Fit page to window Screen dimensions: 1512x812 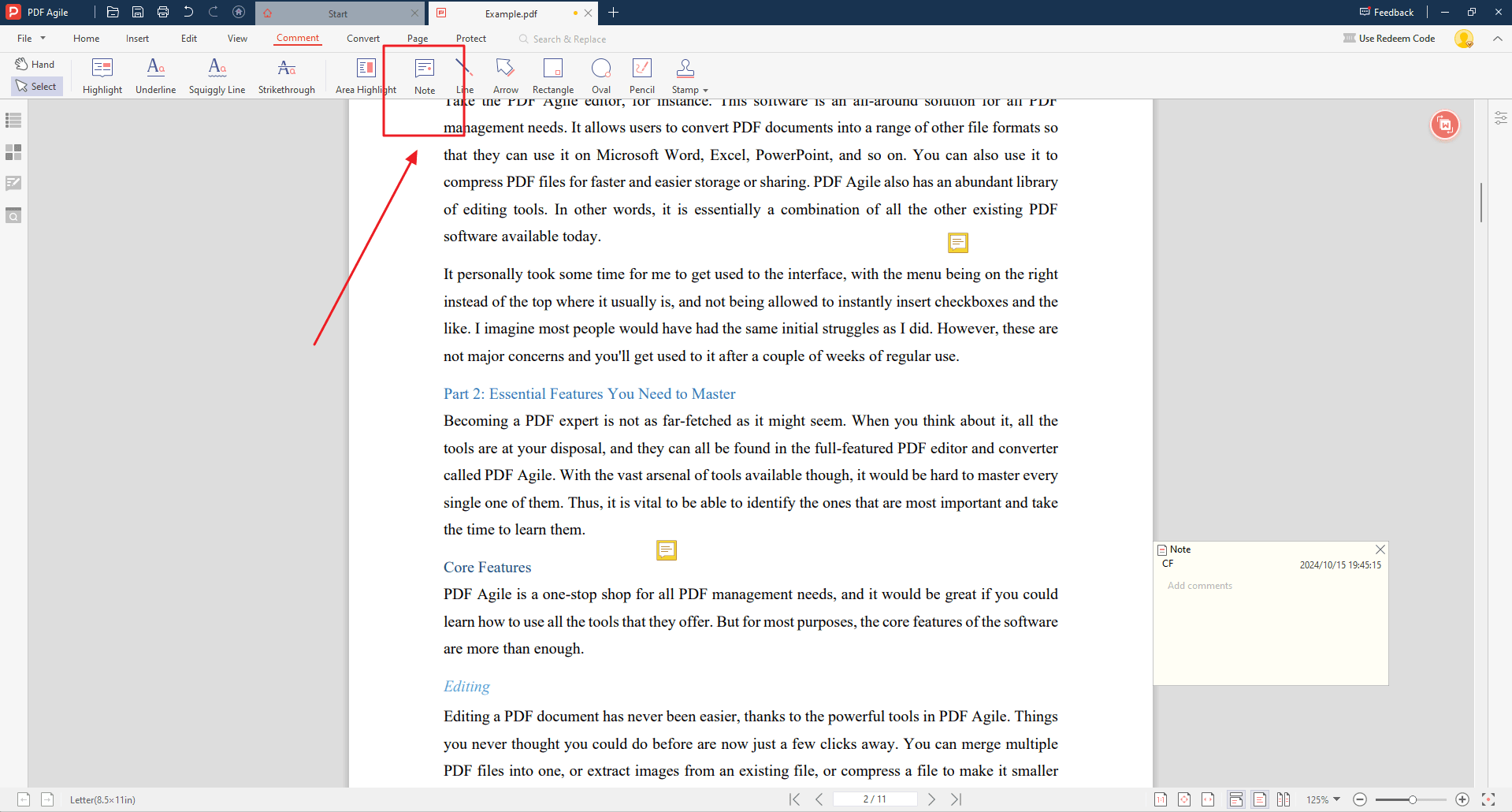[1184, 799]
